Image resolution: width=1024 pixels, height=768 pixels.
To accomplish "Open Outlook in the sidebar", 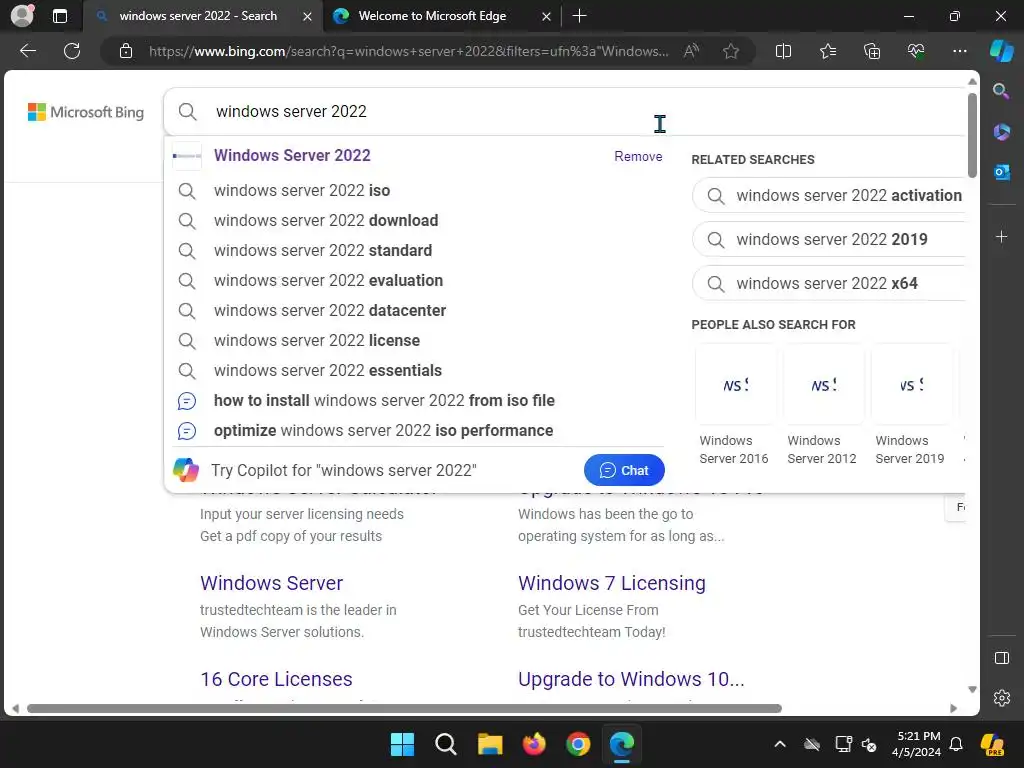I will coord(1001,172).
